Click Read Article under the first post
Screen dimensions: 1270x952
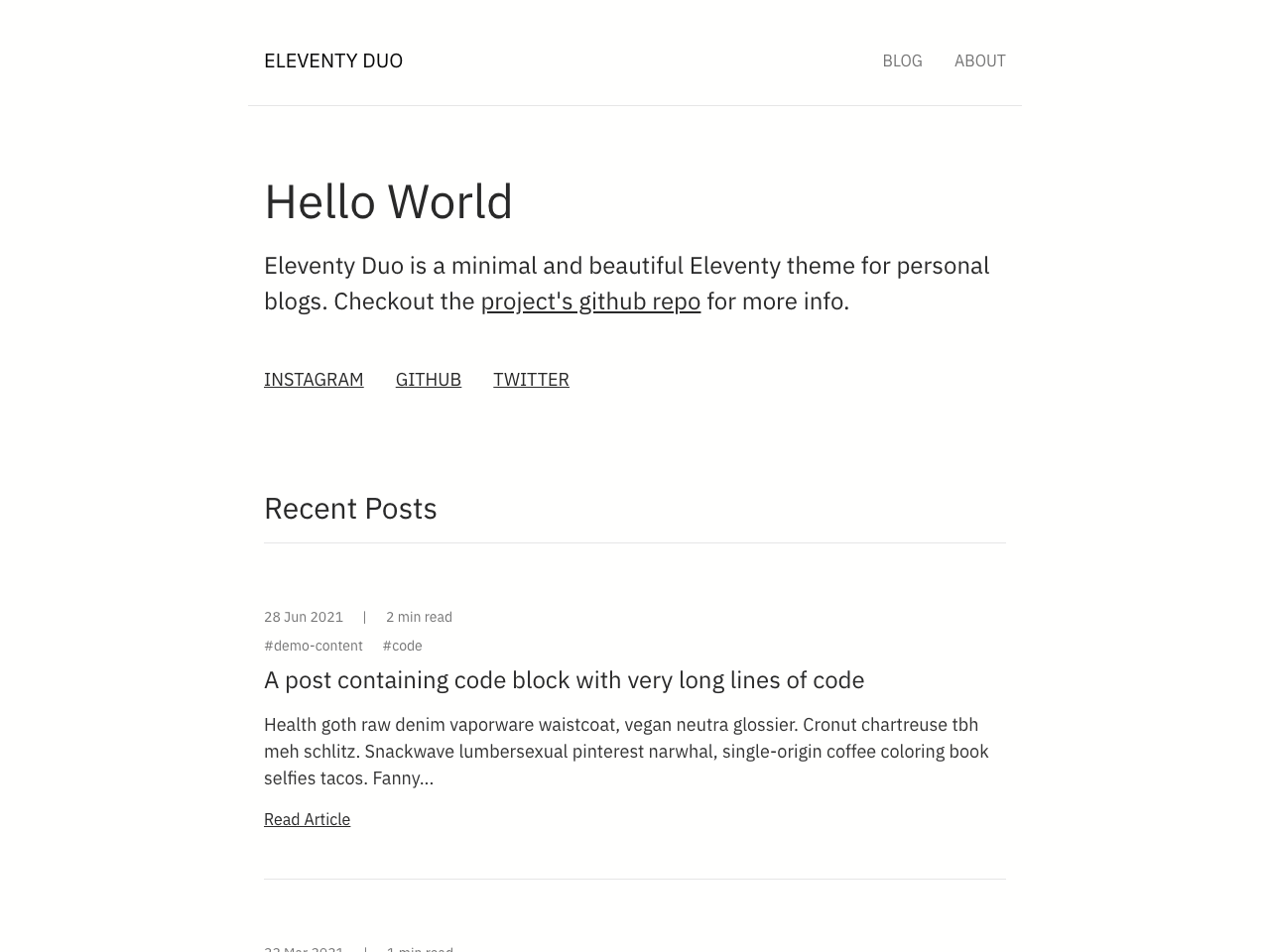tap(307, 819)
